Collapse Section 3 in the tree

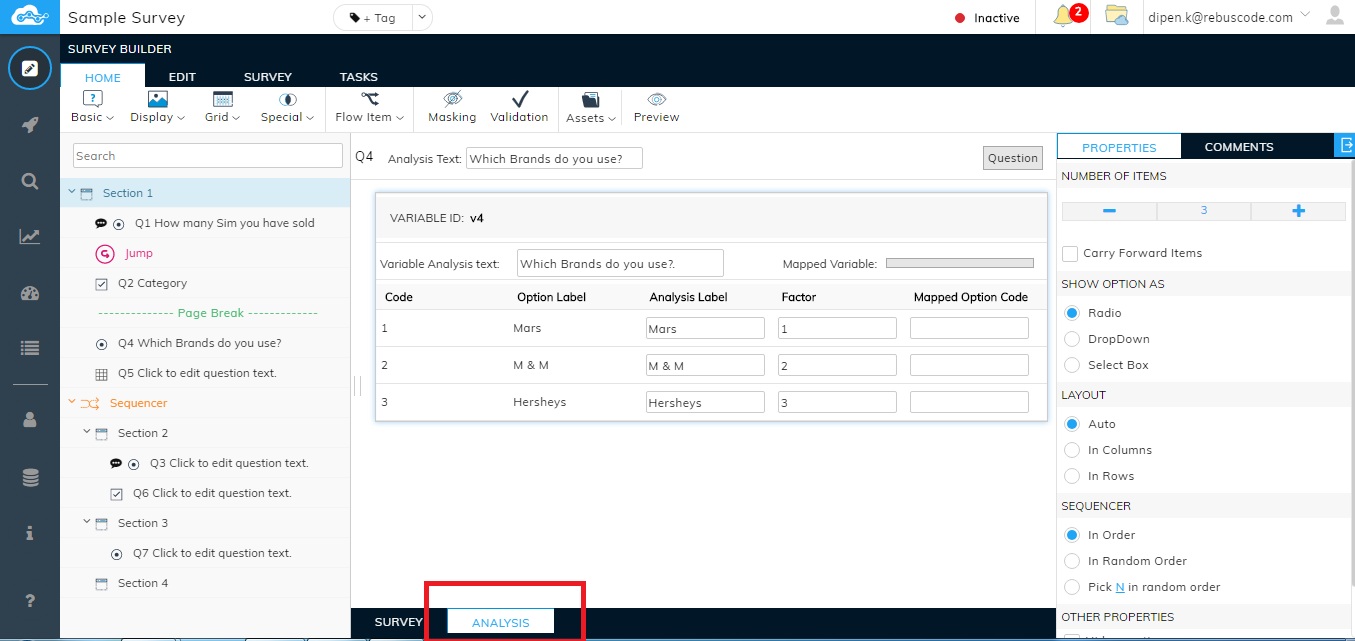87,522
